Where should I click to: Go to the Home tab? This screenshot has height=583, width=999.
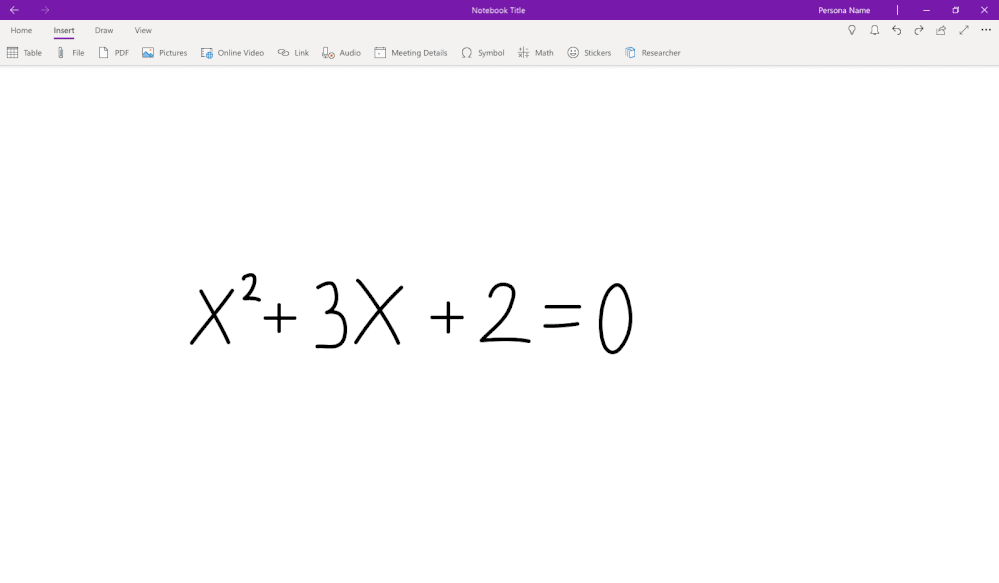(x=21, y=30)
